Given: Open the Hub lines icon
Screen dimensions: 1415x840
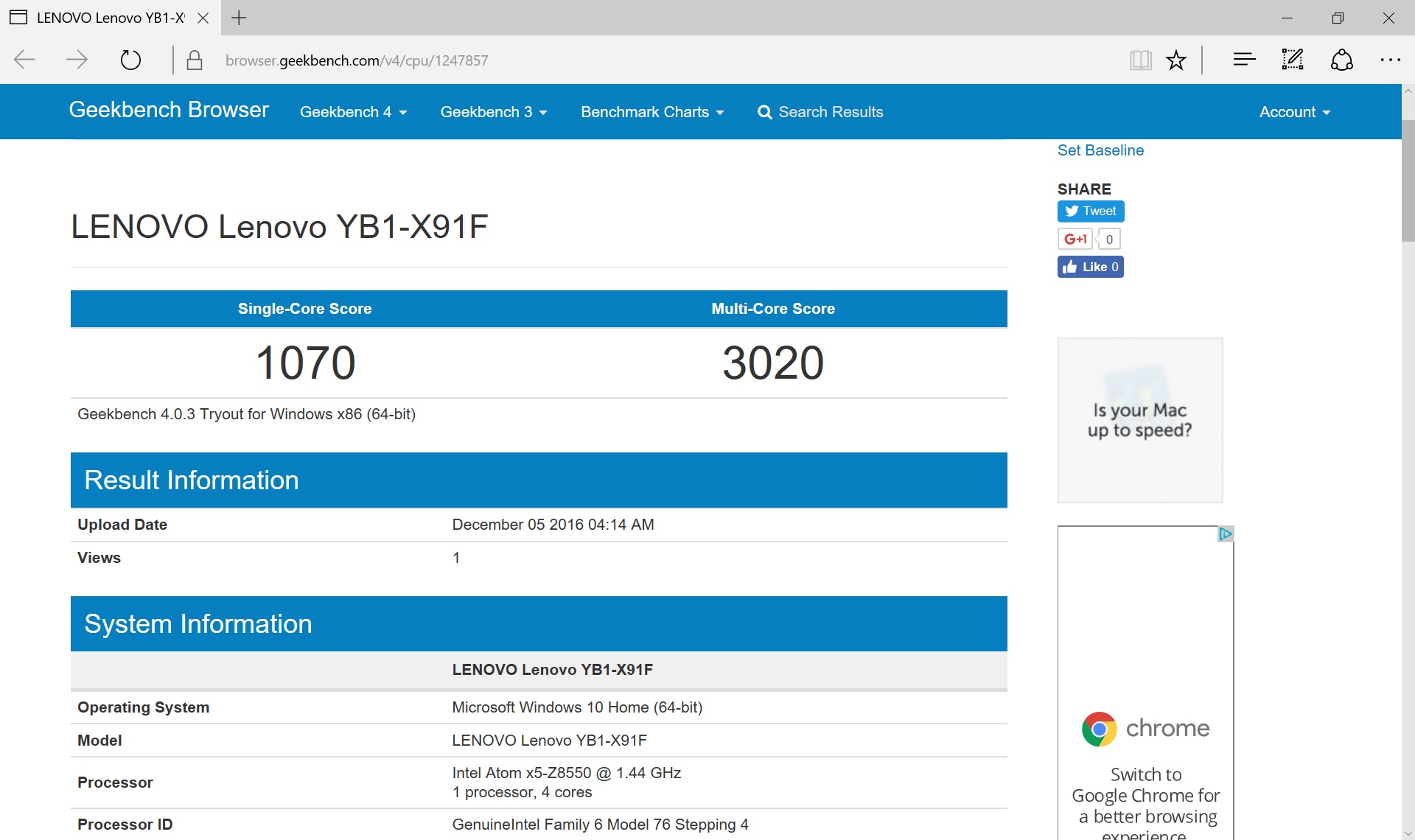Looking at the screenshot, I should pyautogui.click(x=1244, y=60).
